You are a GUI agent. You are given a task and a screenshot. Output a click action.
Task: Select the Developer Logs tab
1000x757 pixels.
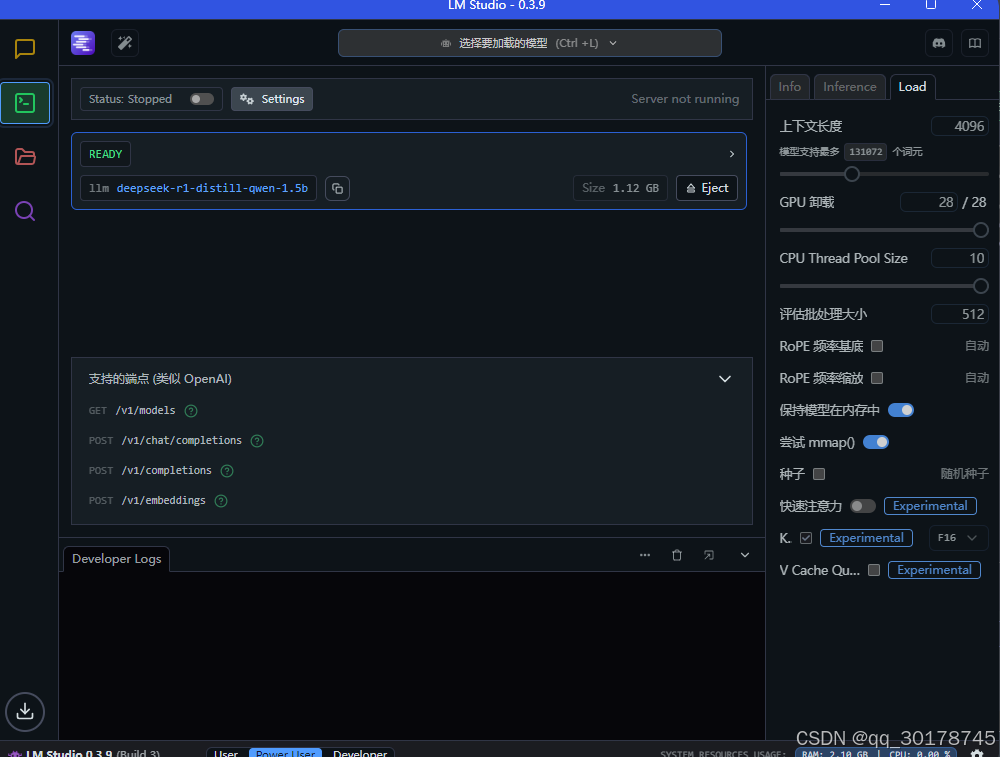(117, 559)
